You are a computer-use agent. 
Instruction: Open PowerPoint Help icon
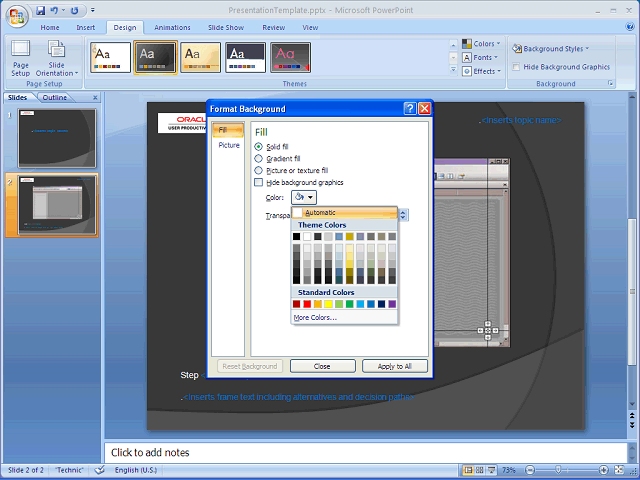(630, 27)
